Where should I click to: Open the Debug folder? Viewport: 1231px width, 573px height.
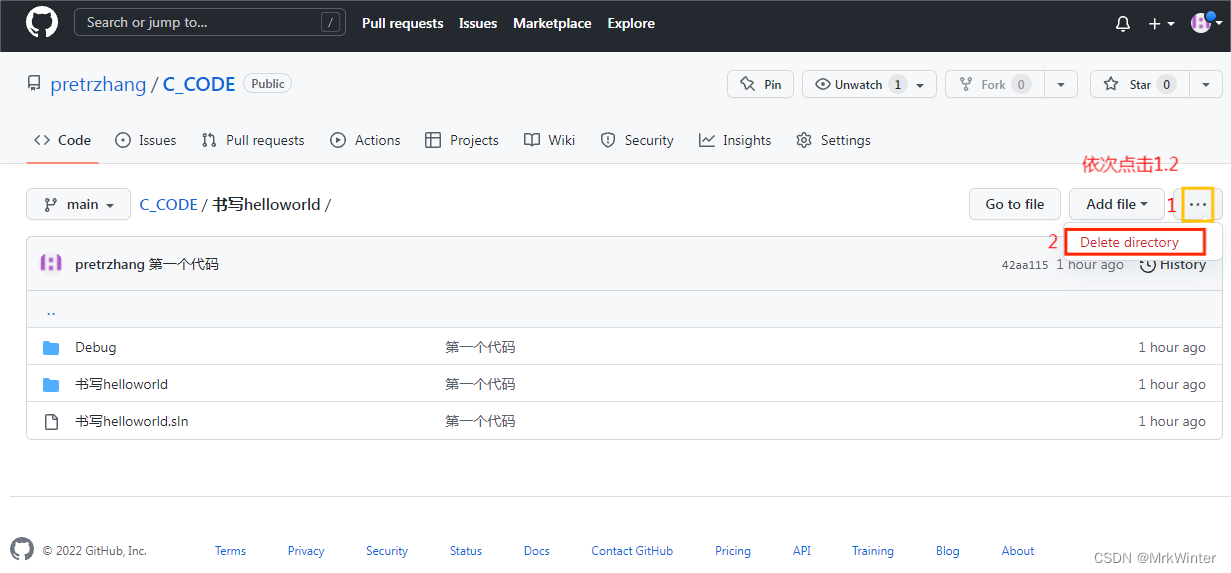click(96, 347)
